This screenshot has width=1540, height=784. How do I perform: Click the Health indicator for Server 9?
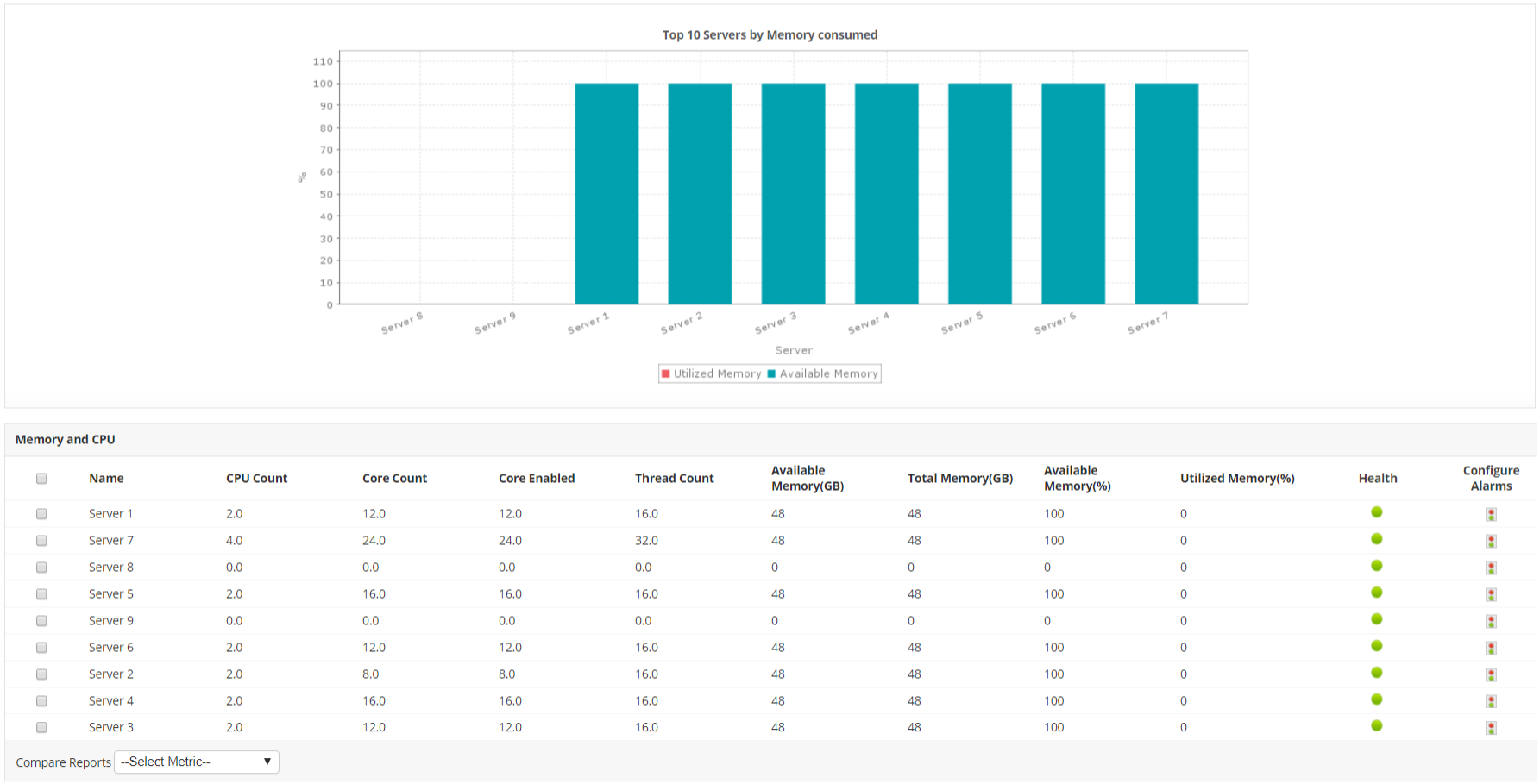(x=1377, y=620)
